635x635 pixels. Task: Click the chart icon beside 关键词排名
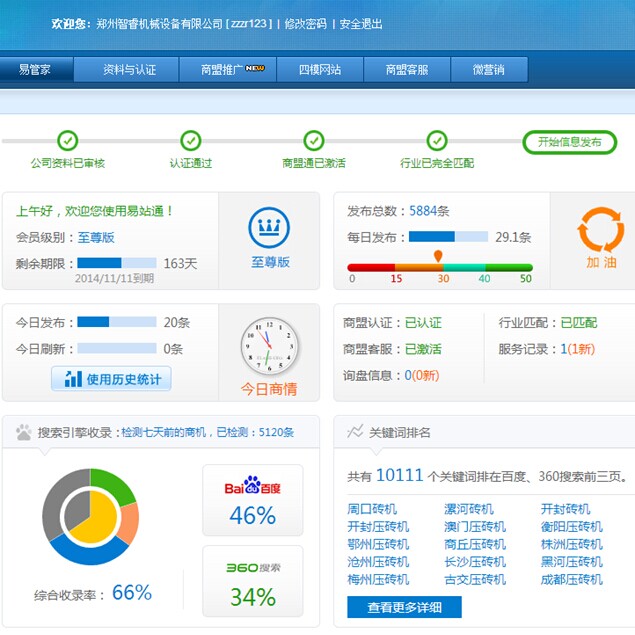tap(355, 432)
